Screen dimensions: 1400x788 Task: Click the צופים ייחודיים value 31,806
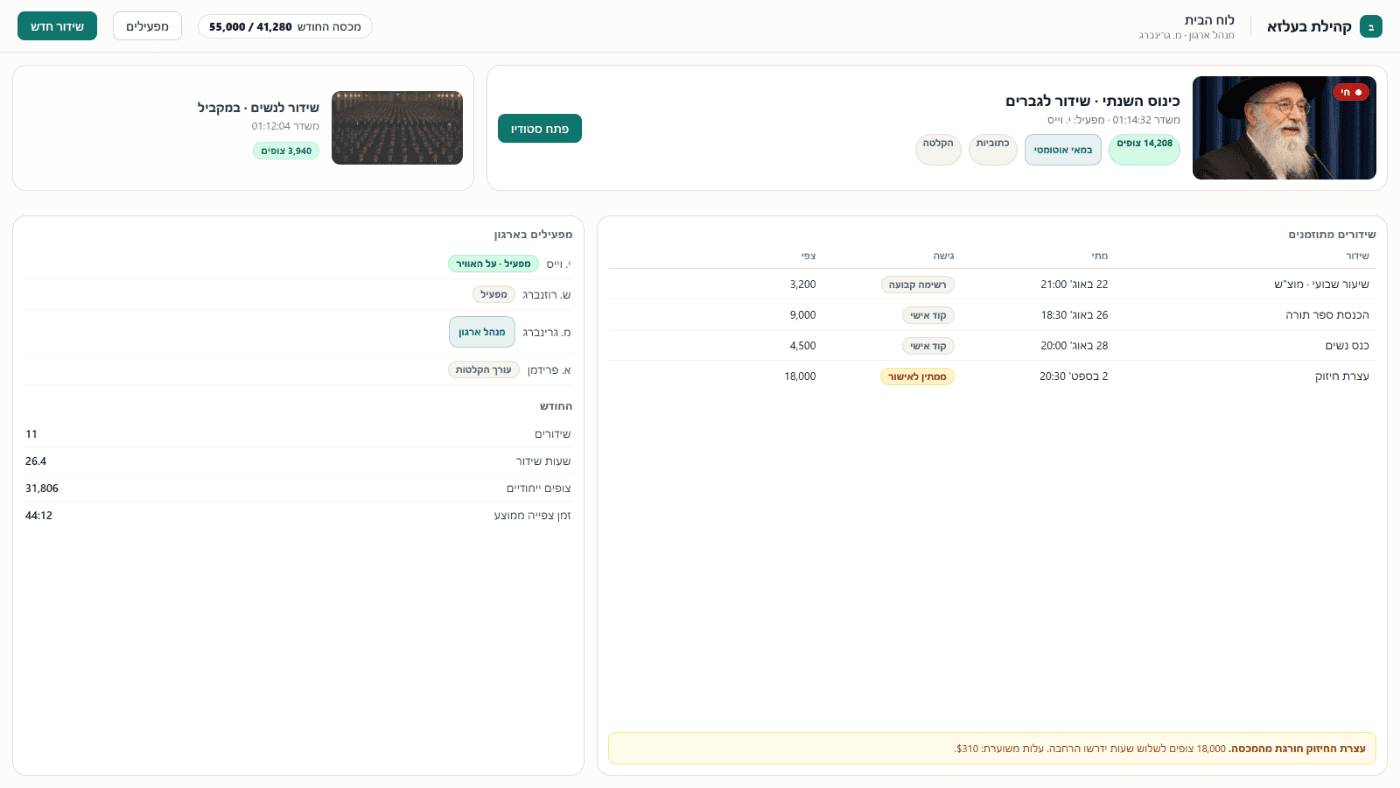click(42, 488)
